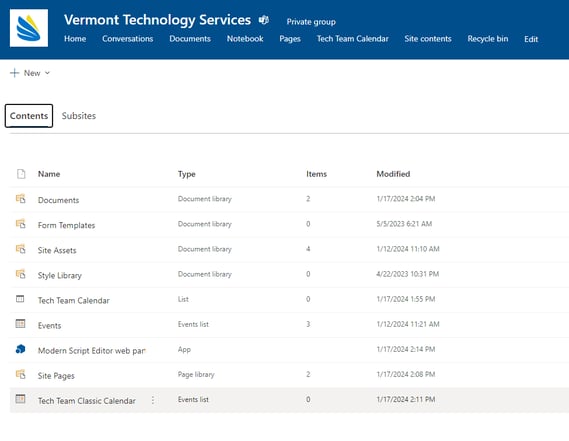Click the Tech Team Classic Calendar icon
Image resolution: width=569 pixels, height=441 pixels.
20,399
